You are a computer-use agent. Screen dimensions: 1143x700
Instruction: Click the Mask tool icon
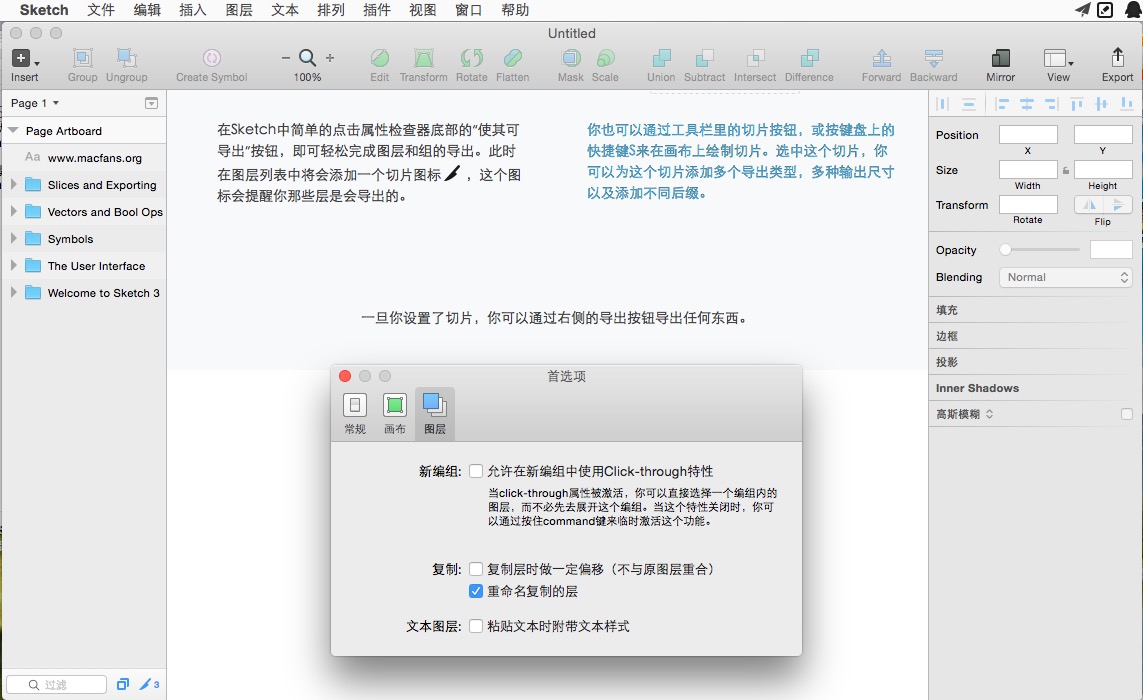[571, 58]
